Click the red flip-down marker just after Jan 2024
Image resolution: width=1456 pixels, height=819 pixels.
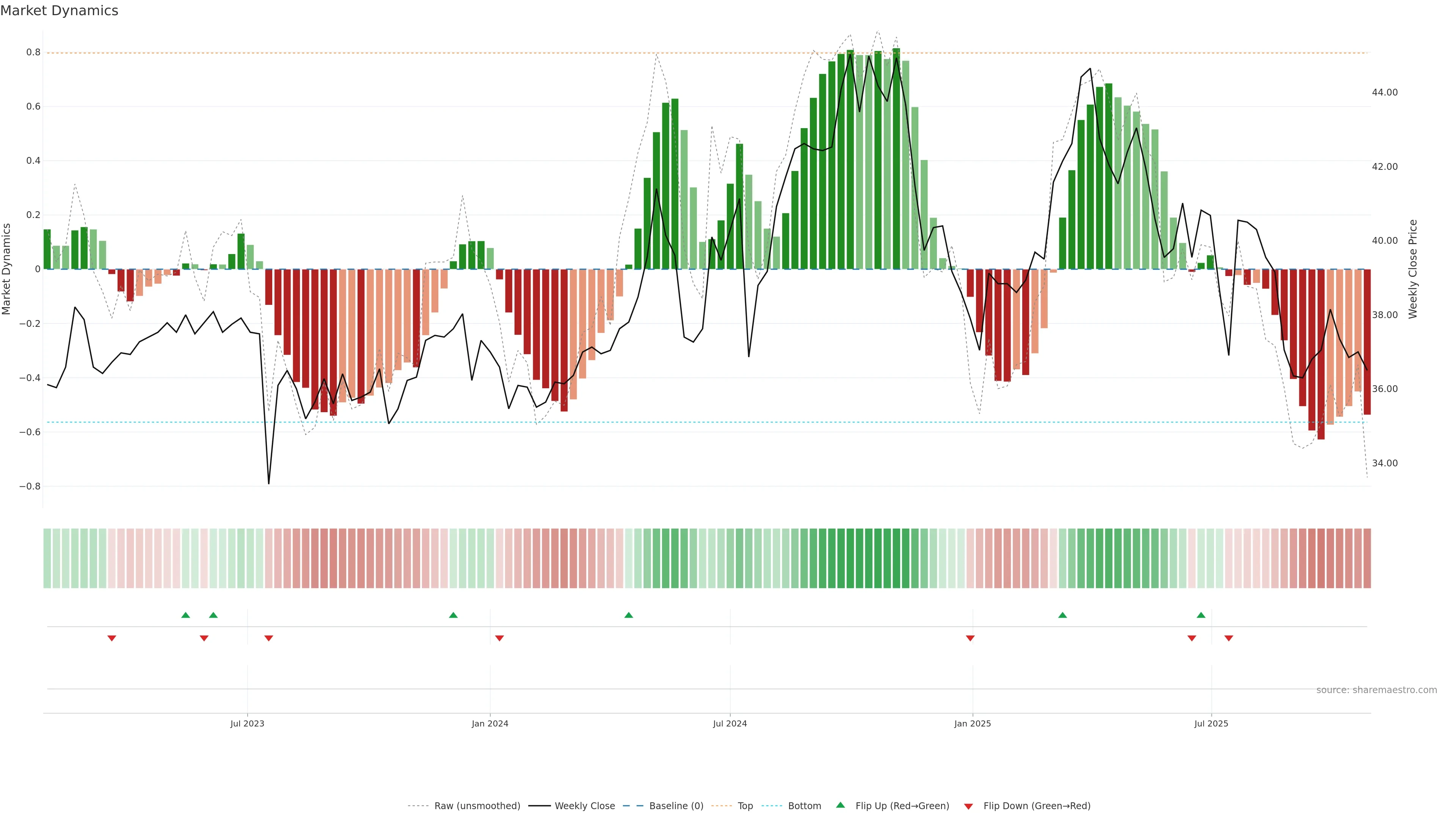[499, 638]
